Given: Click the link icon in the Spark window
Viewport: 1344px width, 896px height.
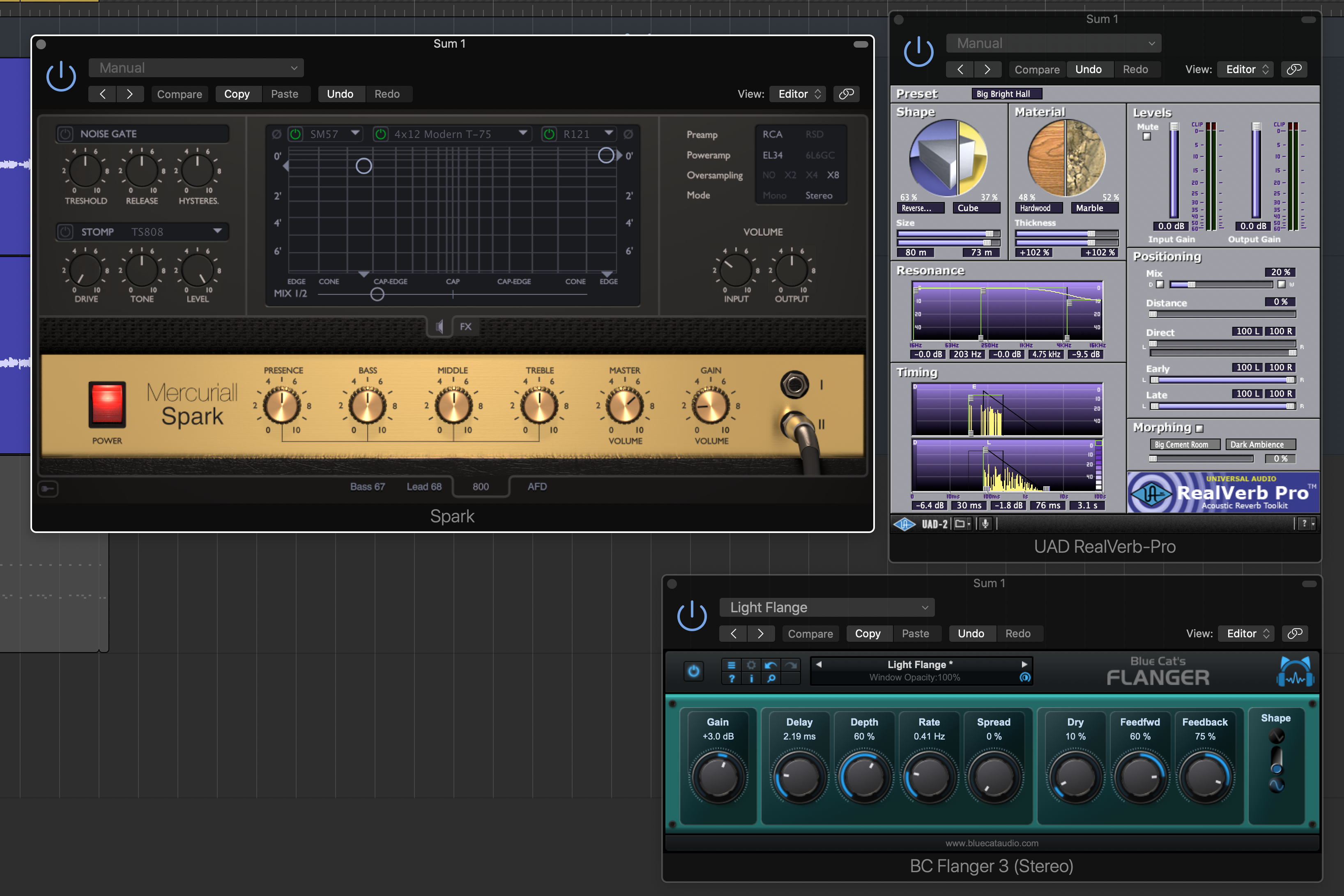Looking at the screenshot, I should pos(846,94).
